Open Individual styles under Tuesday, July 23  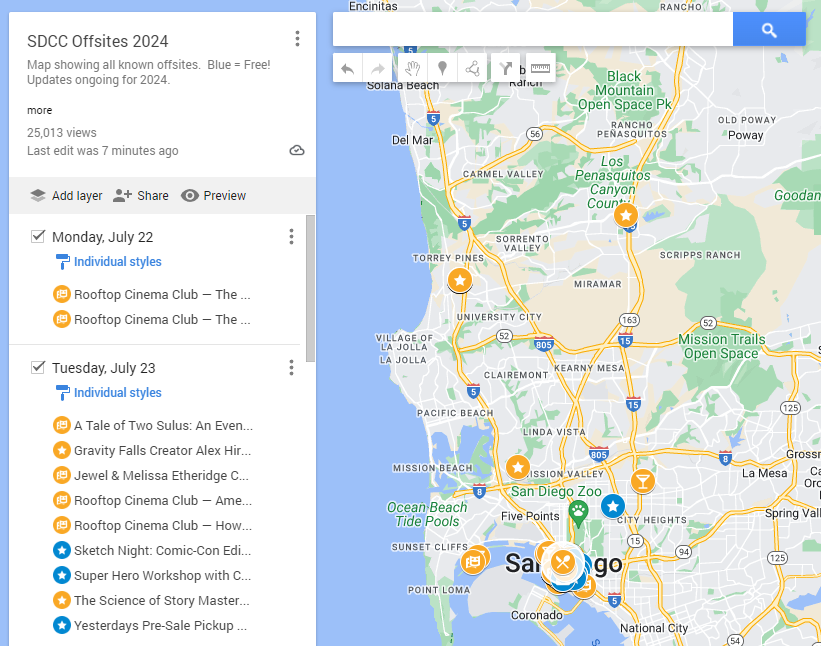[116, 392]
